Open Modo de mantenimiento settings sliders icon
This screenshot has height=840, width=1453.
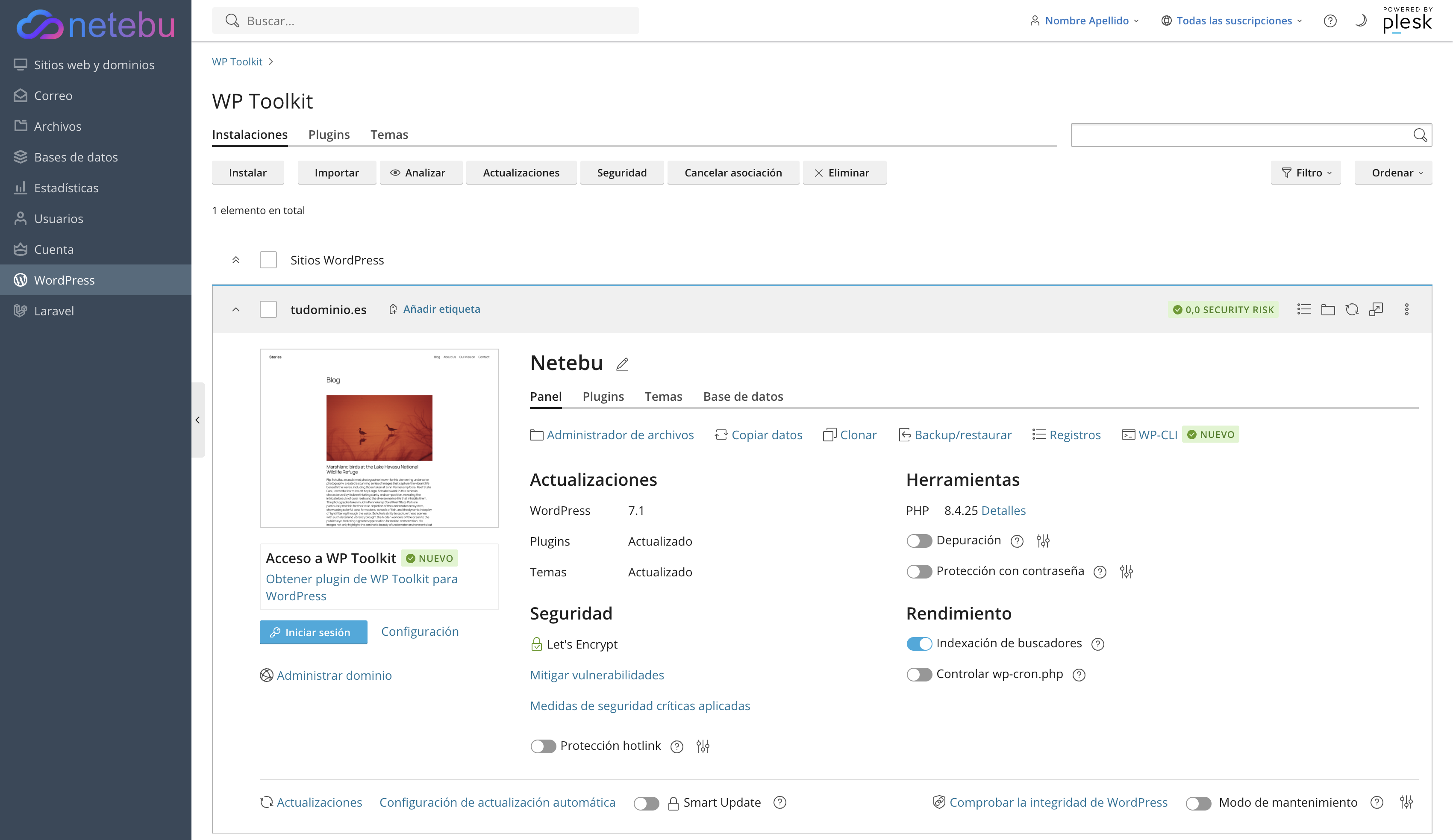tap(1406, 802)
